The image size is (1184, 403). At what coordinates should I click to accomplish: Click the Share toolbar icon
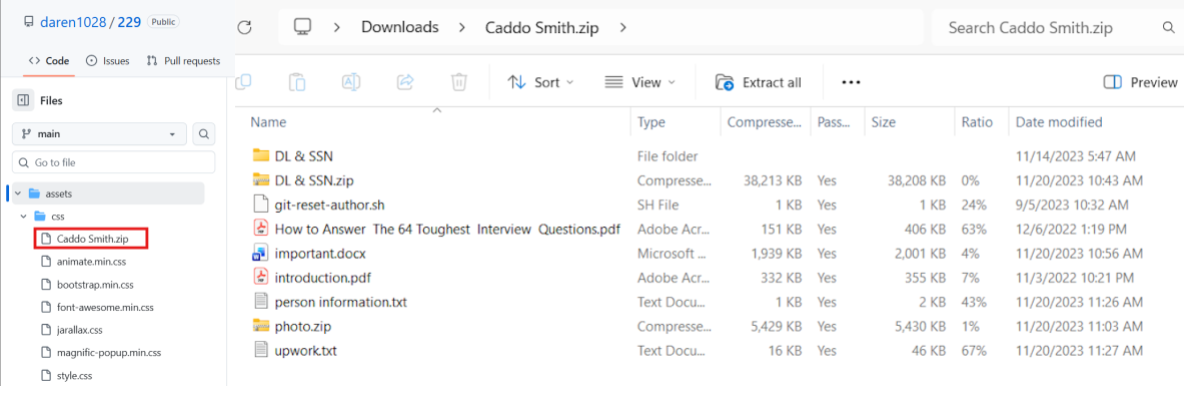[405, 82]
